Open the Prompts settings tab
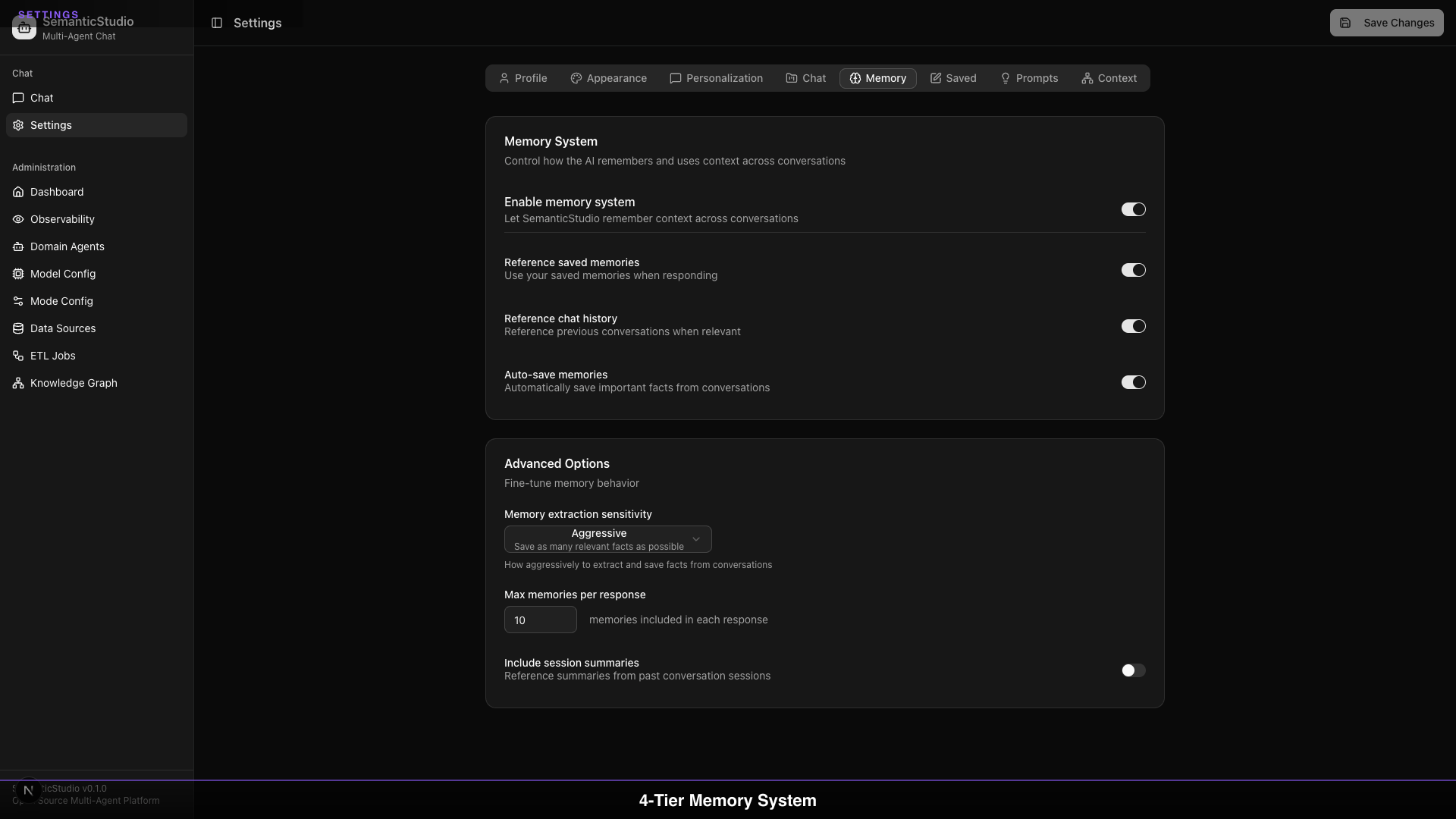Image resolution: width=1456 pixels, height=819 pixels. pyautogui.click(x=1029, y=78)
